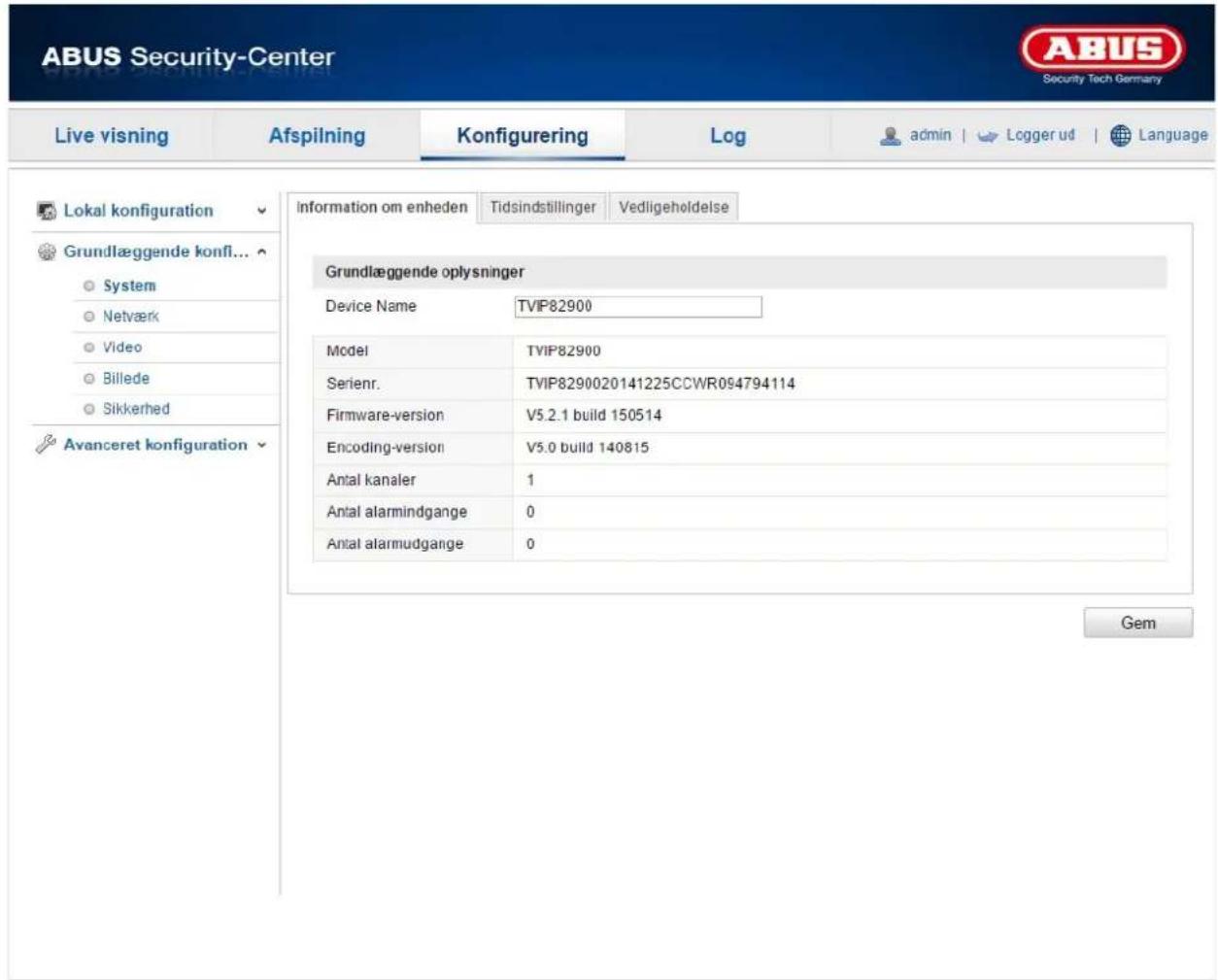1218x980 pixels.
Task: Expand Lokal konfiguration with its chevron
Action: (261, 212)
